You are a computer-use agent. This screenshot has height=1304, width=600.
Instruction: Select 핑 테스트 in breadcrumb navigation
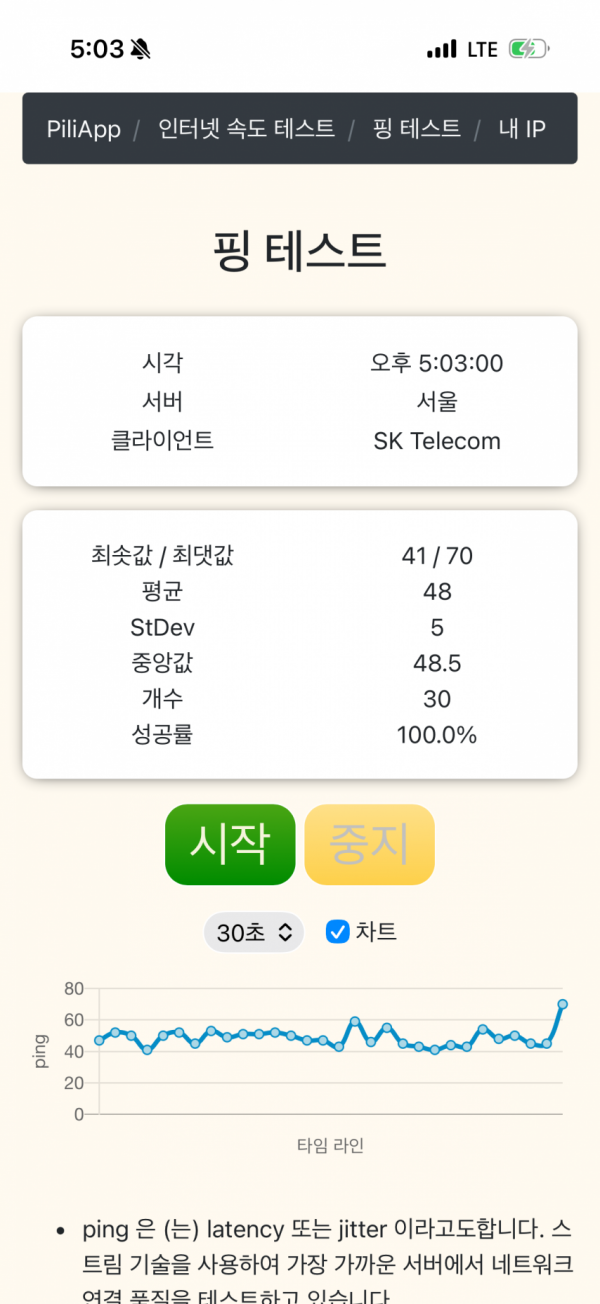(x=416, y=129)
